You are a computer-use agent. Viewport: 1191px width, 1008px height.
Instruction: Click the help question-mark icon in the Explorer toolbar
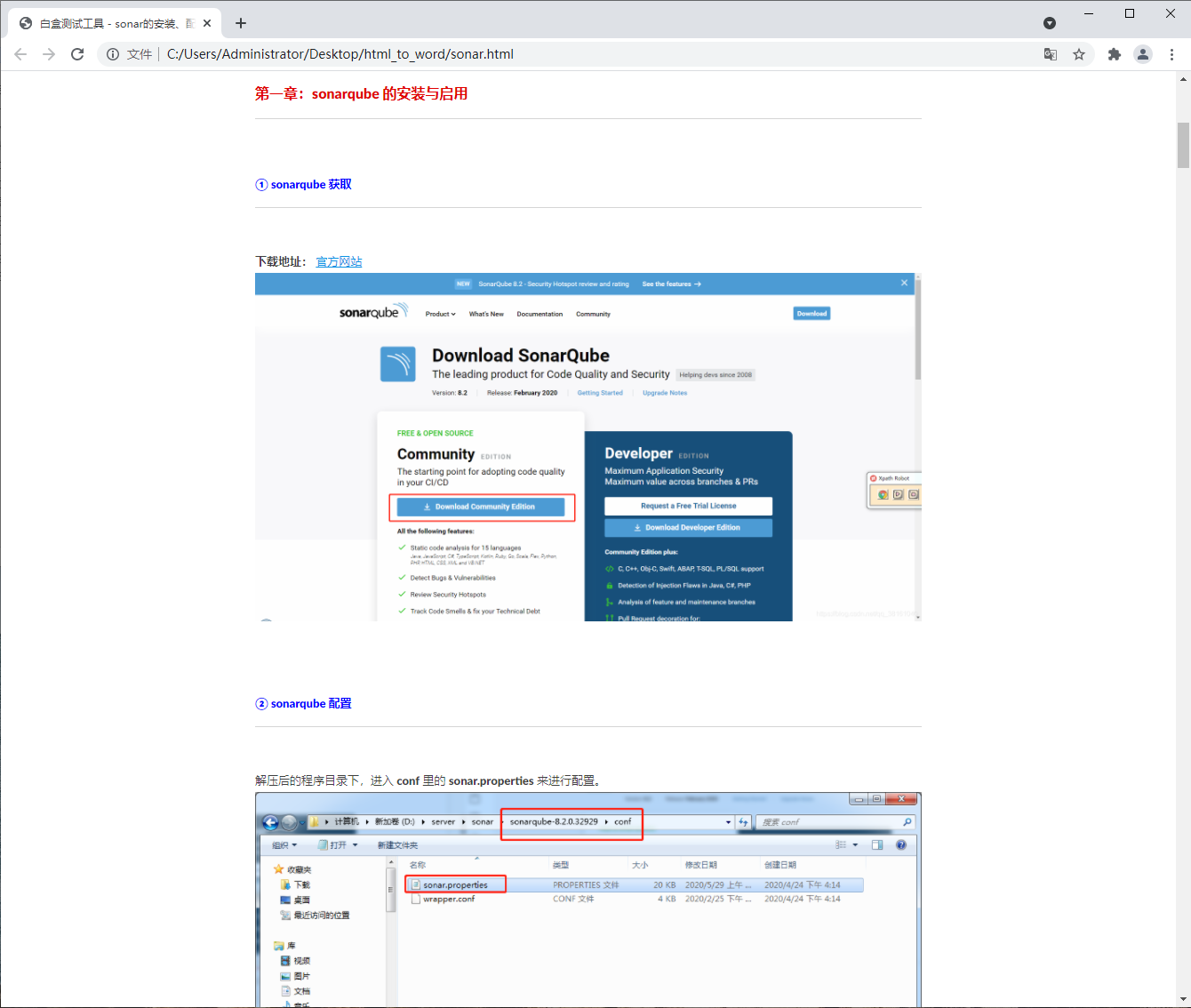[900, 845]
